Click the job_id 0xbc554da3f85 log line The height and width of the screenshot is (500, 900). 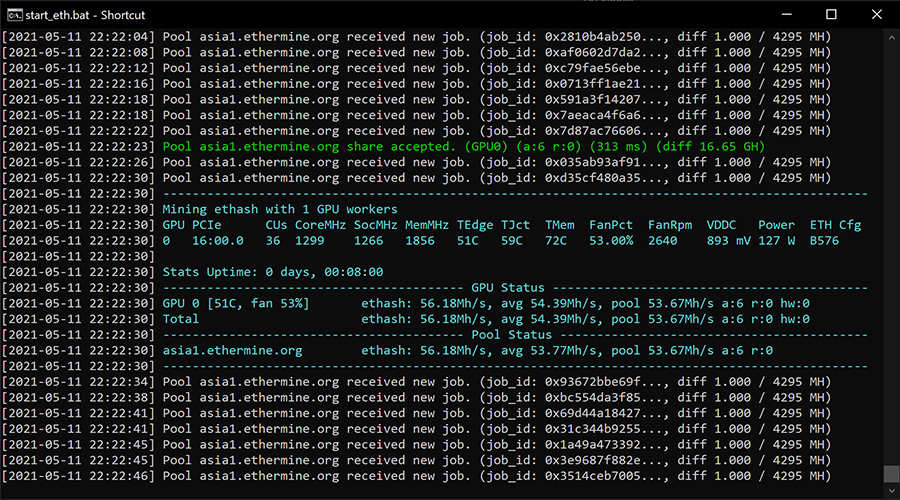[x=416, y=397]
